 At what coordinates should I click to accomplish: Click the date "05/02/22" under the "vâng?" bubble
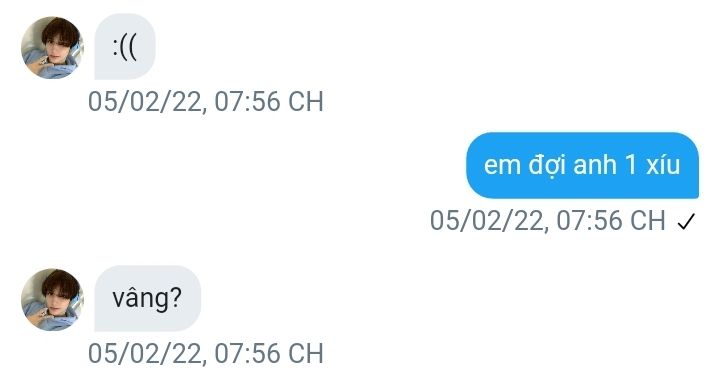144,353
